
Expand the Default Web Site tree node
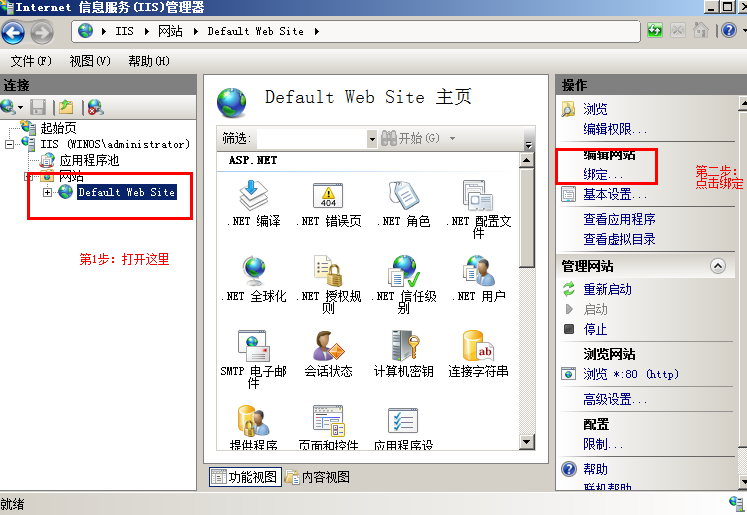coord(47,192)
